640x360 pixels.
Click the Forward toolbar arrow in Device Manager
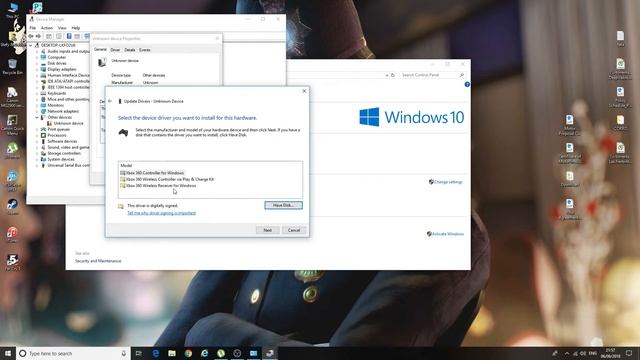point(38,36)
